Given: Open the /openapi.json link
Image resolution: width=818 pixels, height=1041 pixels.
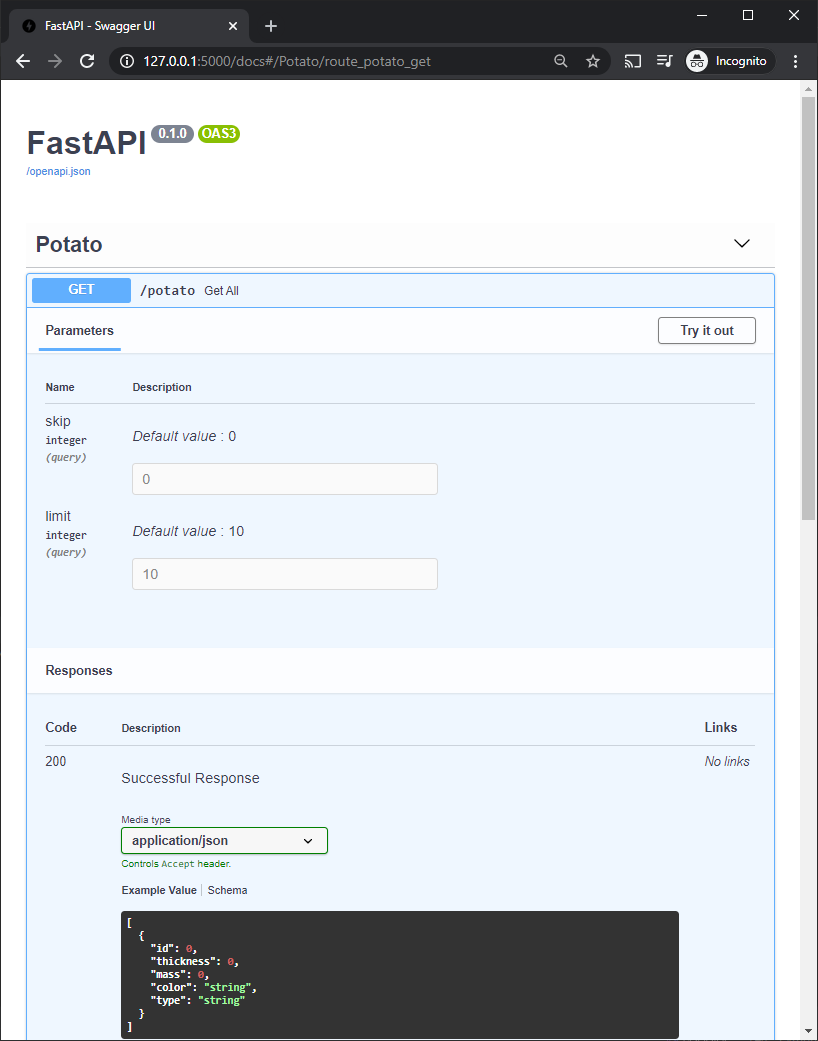Looking at the screenshot, I should 58,171.
